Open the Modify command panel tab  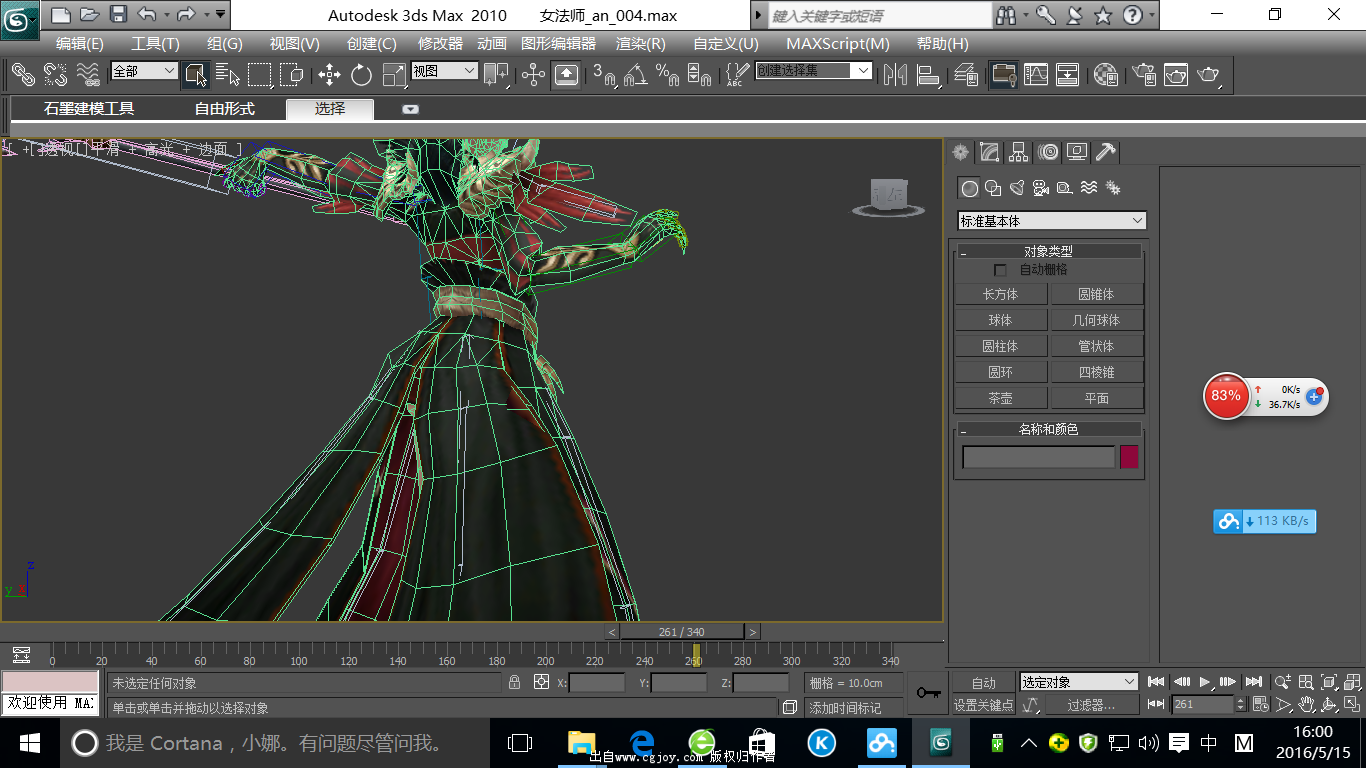[989, 152]
